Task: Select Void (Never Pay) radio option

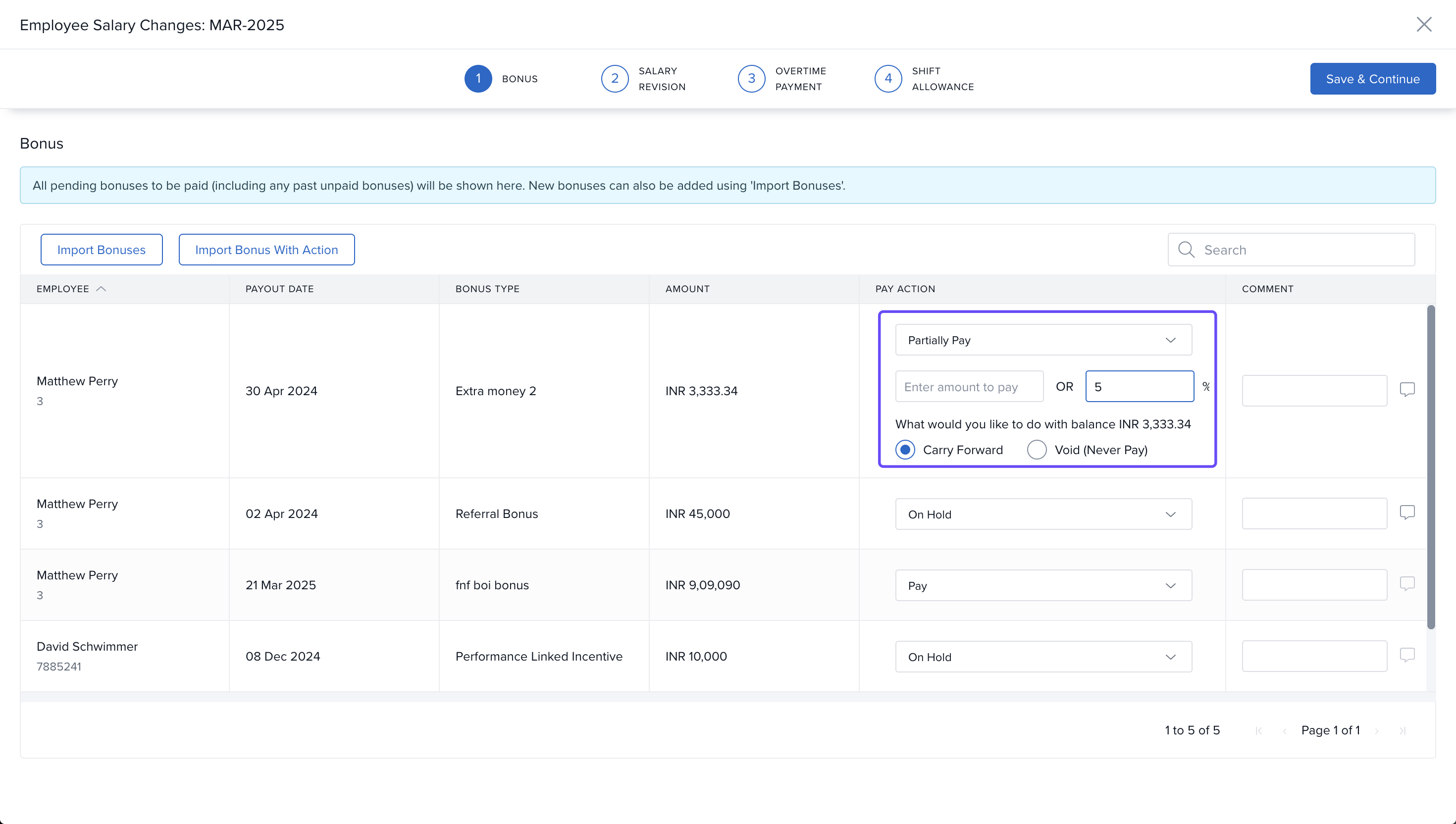Action: pos(1037,450)
